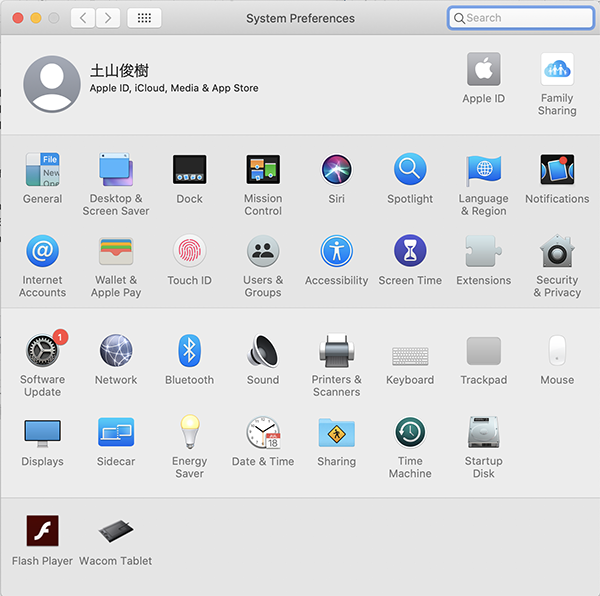Close the System Preferences window

click(18, 18)
